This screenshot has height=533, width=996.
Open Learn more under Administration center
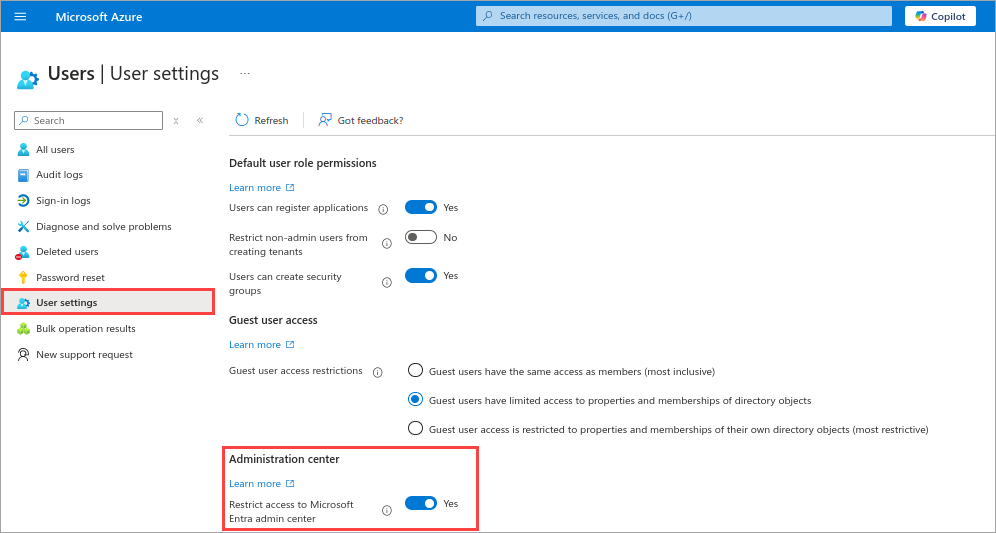coord(262,483)
